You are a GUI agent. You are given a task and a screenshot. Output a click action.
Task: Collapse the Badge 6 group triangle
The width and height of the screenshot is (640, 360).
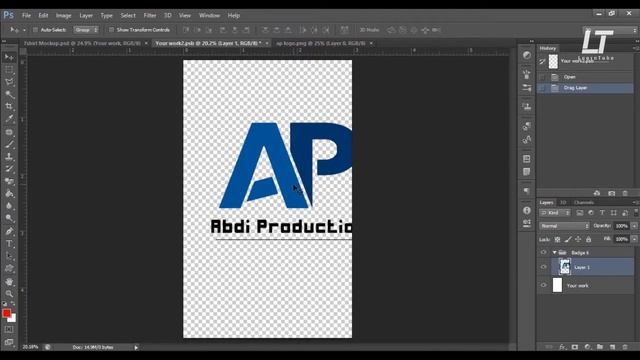click(554, 253)
